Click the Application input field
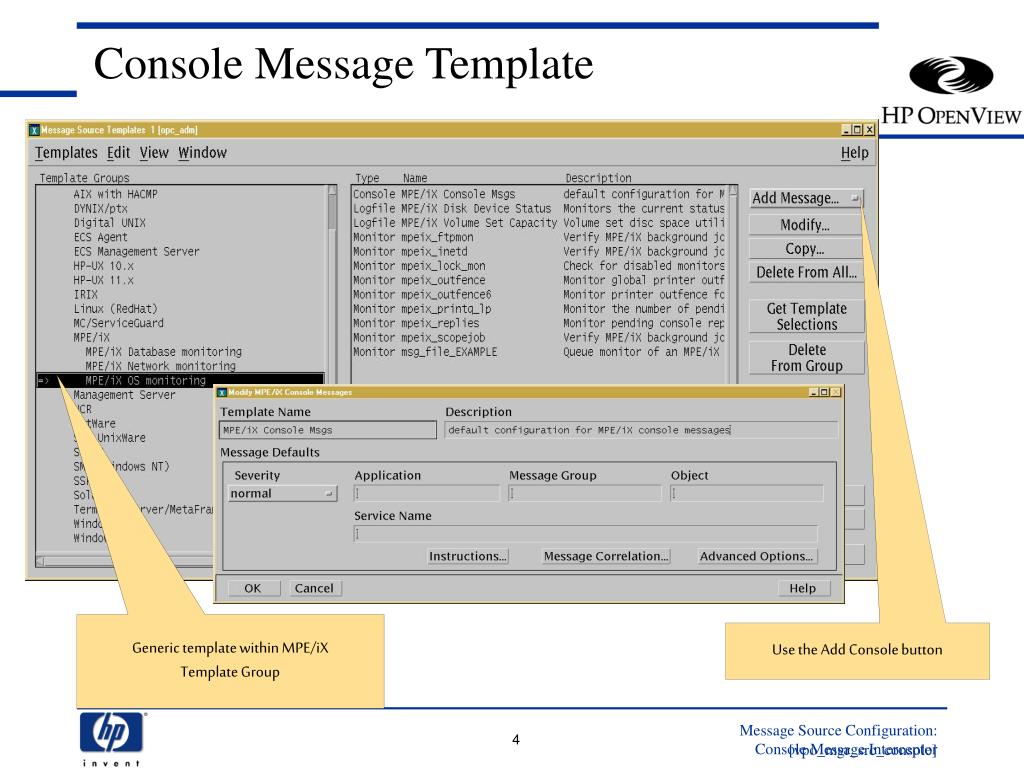Screen dimensions: 1024x768 tap(426, 494)
